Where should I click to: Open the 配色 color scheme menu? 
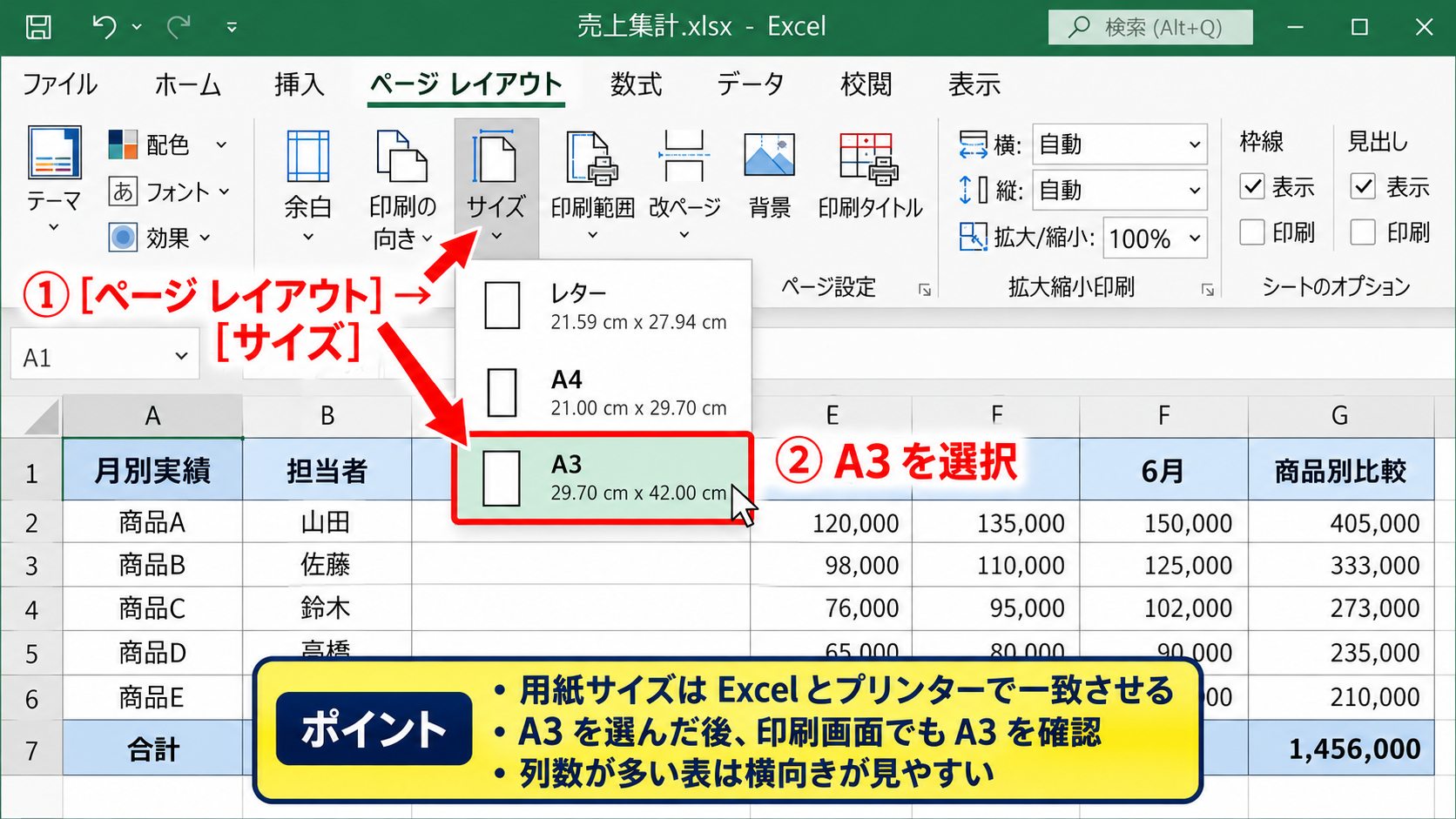pos(168,144)
